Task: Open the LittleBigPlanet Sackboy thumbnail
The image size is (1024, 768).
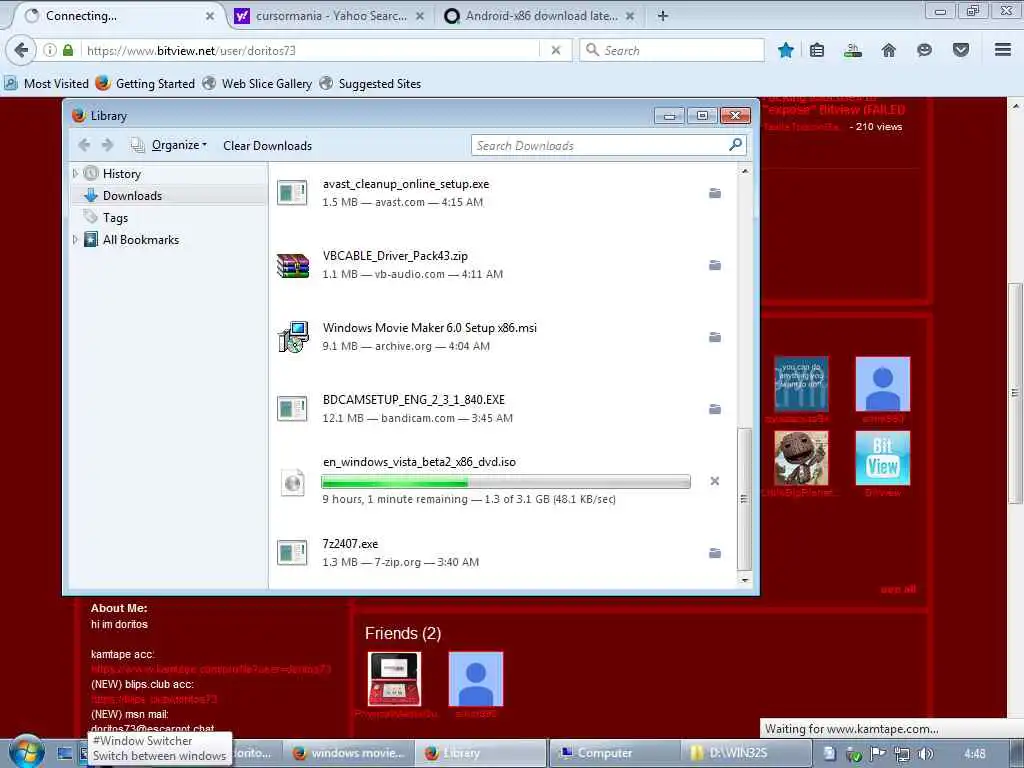Action: [801, 458]
